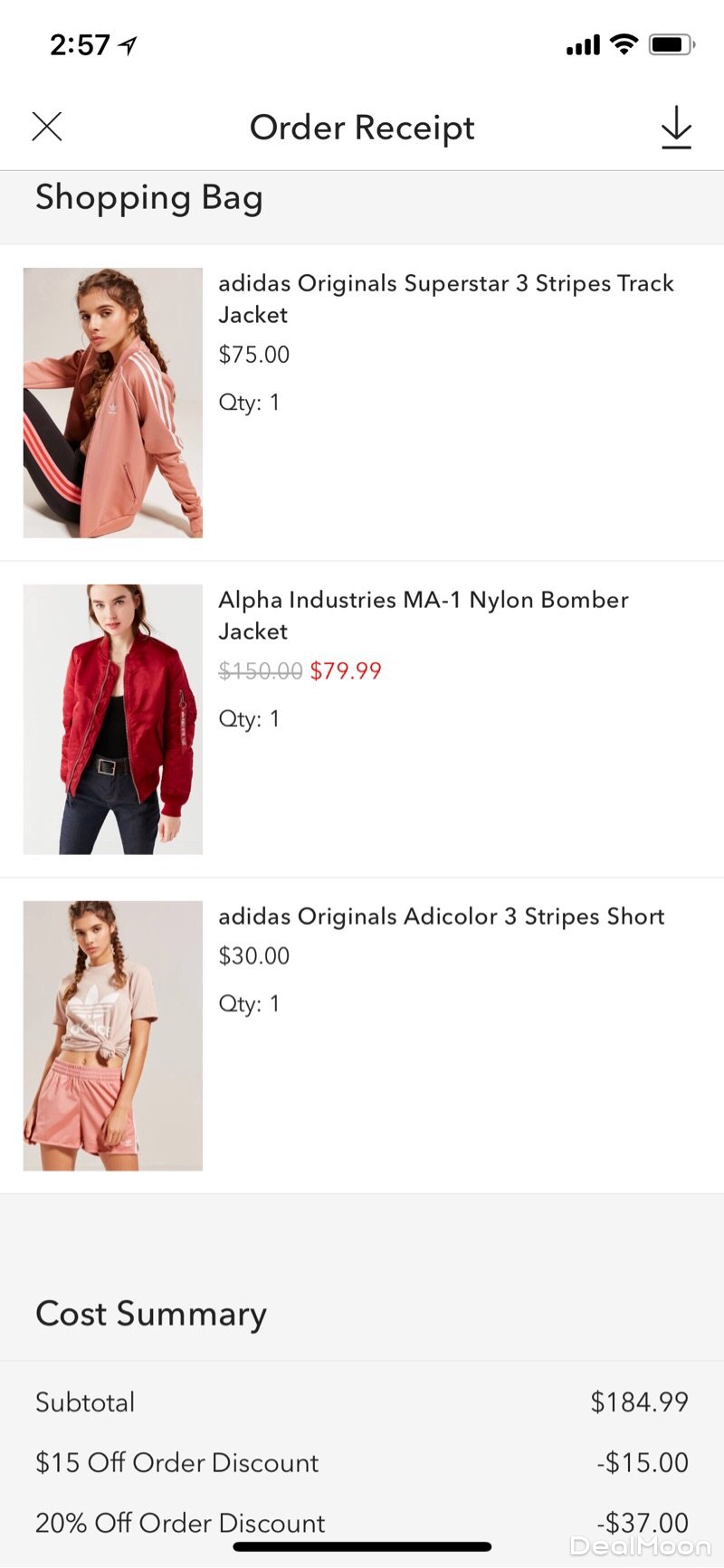Tap the Shopping Bag section header
Viewport: 724px width, 1568px height.
pos(149,198)
